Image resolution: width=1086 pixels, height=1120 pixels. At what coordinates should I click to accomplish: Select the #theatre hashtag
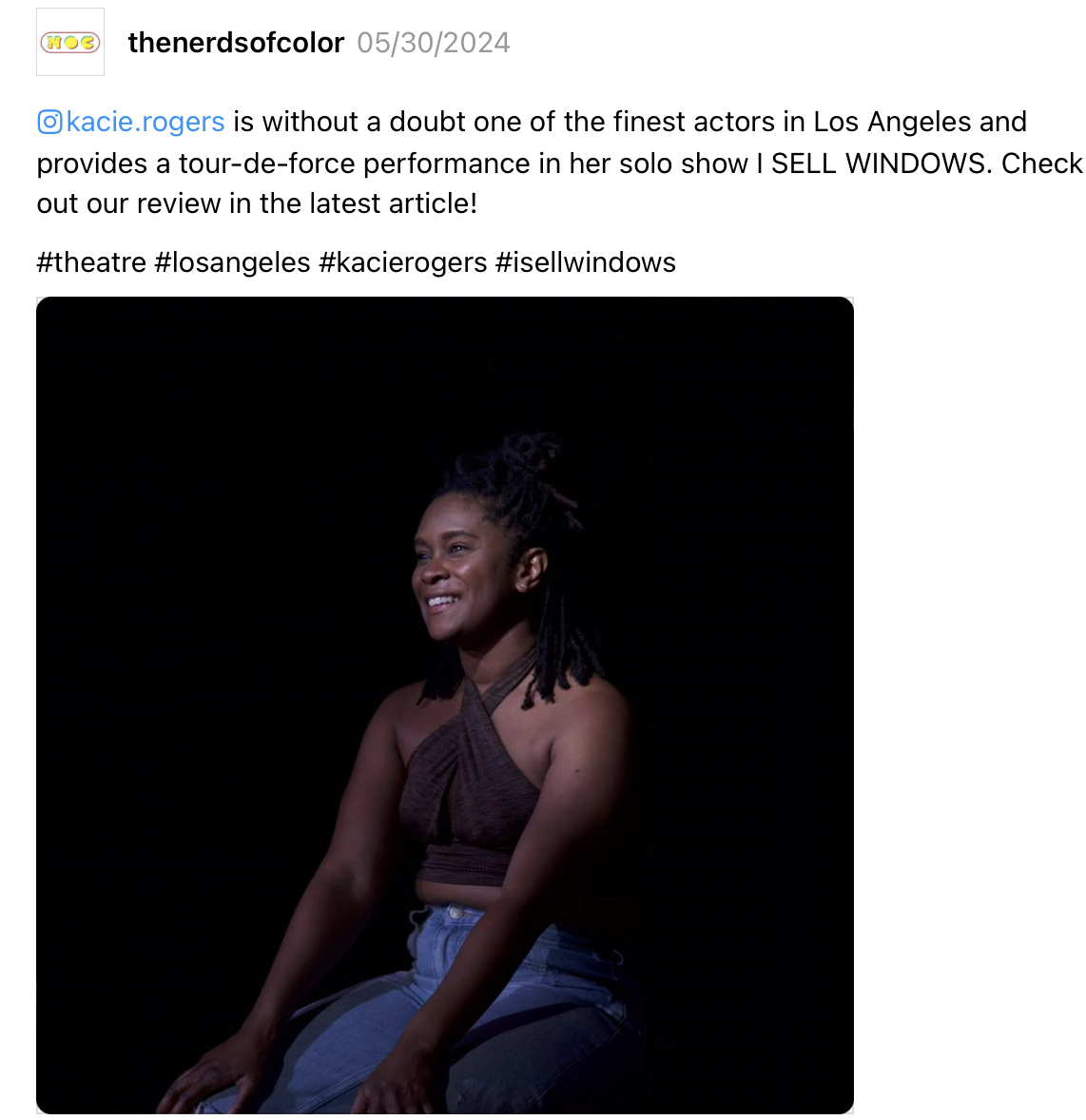91,262
